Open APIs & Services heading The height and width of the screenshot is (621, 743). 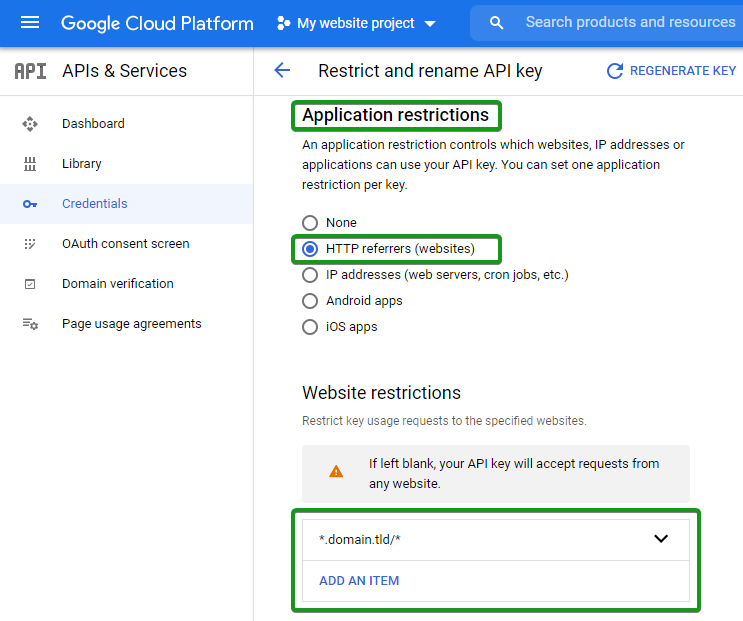coord(125,71)
